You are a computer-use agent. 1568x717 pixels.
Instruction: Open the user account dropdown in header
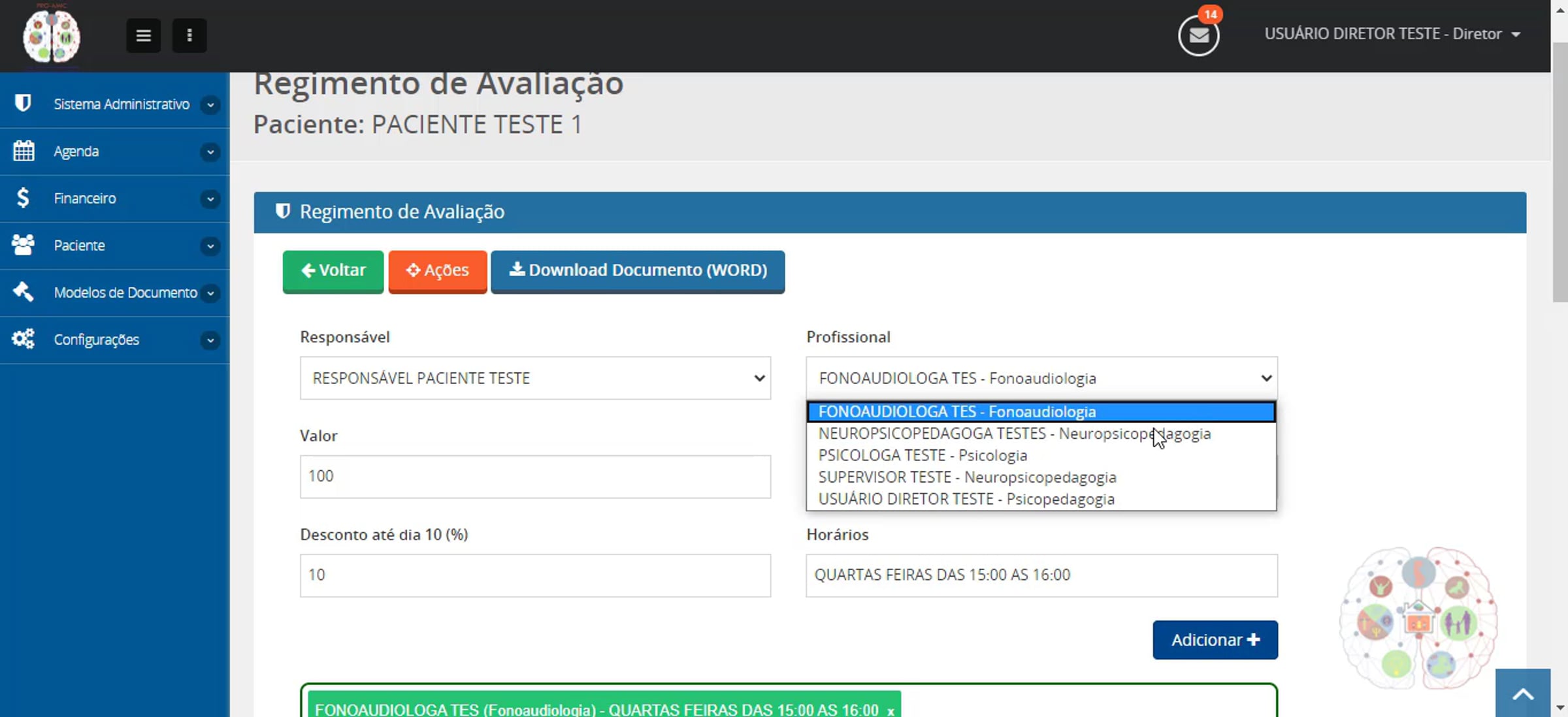pos(1392,34)
